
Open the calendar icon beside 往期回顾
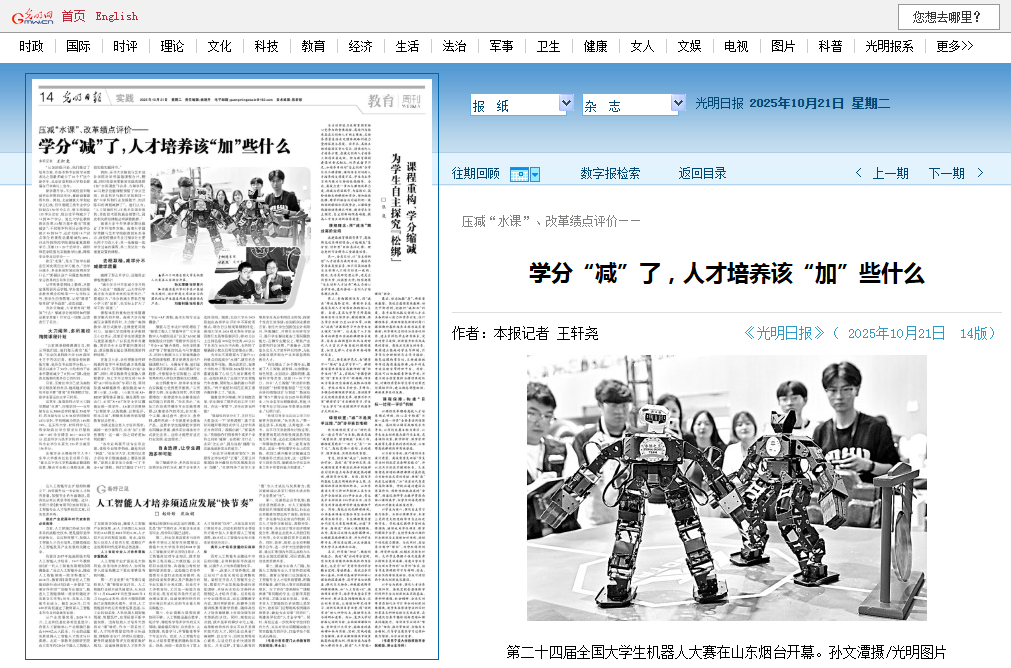524,174
